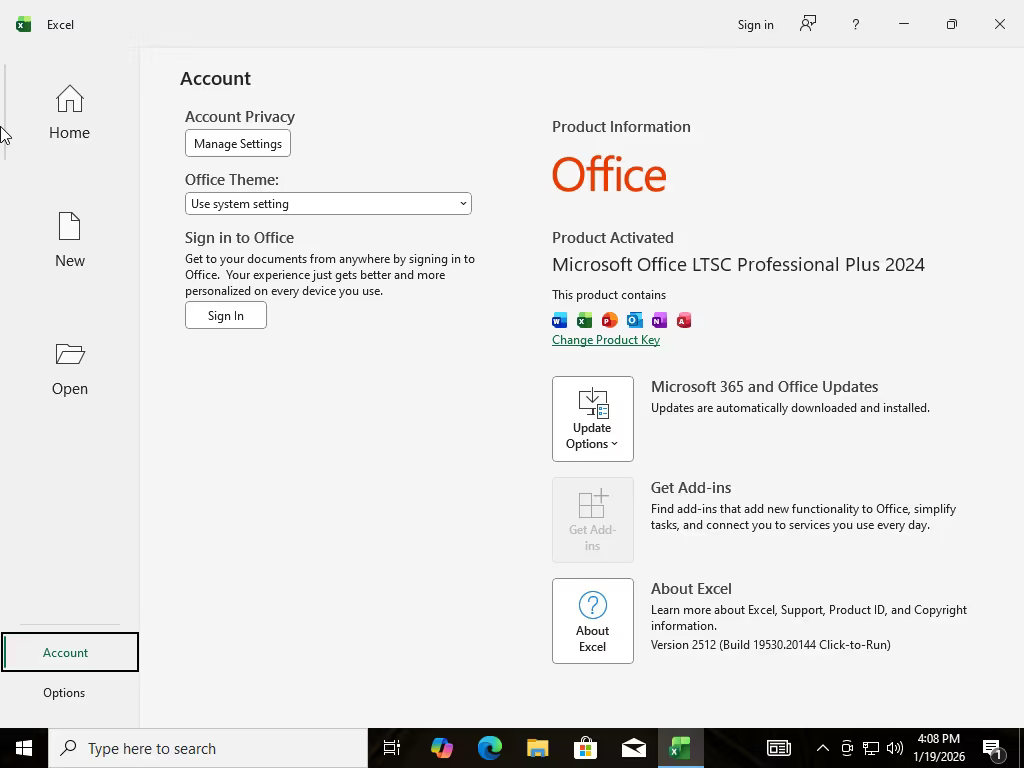Click the Excel icon in product contents

point(584,320)
